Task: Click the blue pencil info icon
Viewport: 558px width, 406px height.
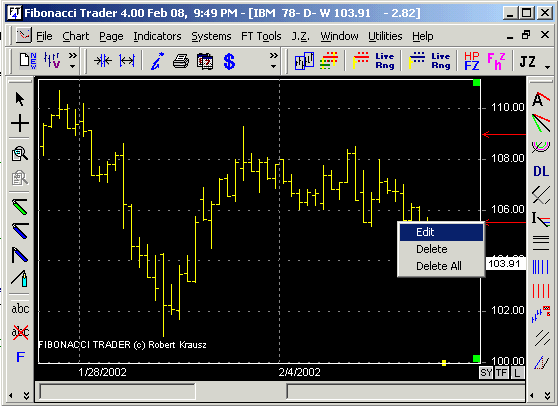Action: click(x=157, y=61)
